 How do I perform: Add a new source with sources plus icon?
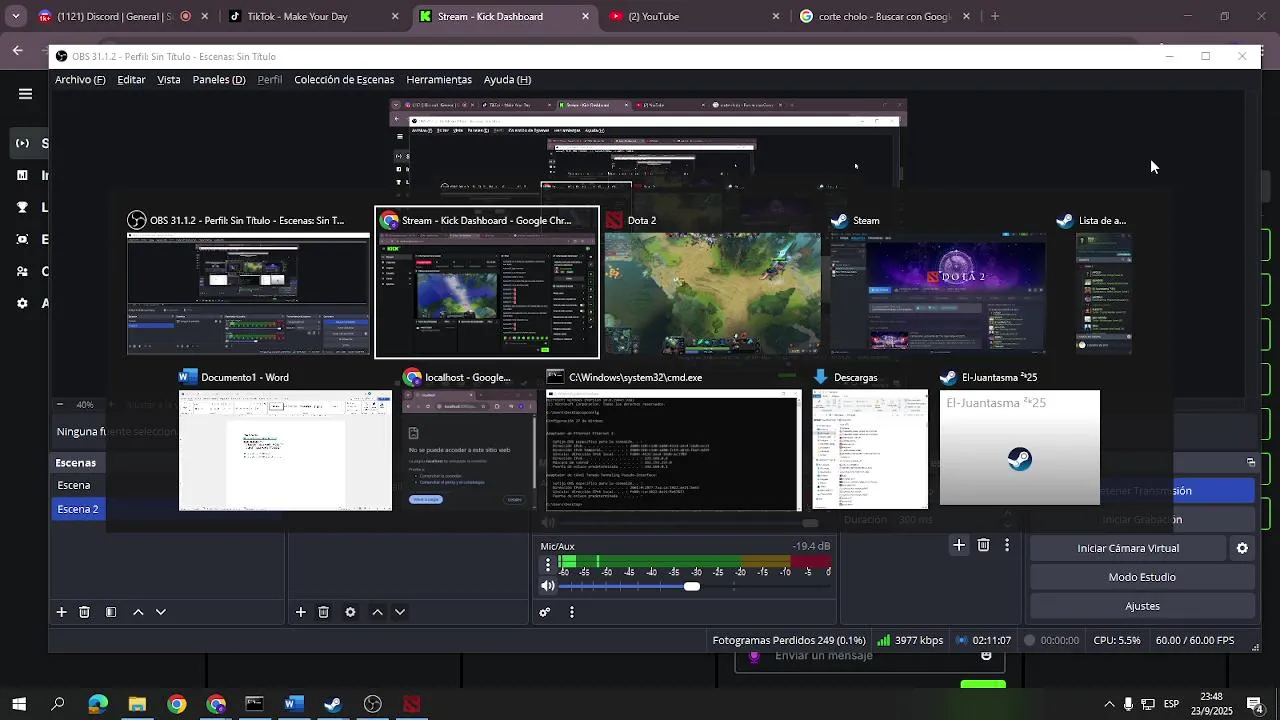300,612
